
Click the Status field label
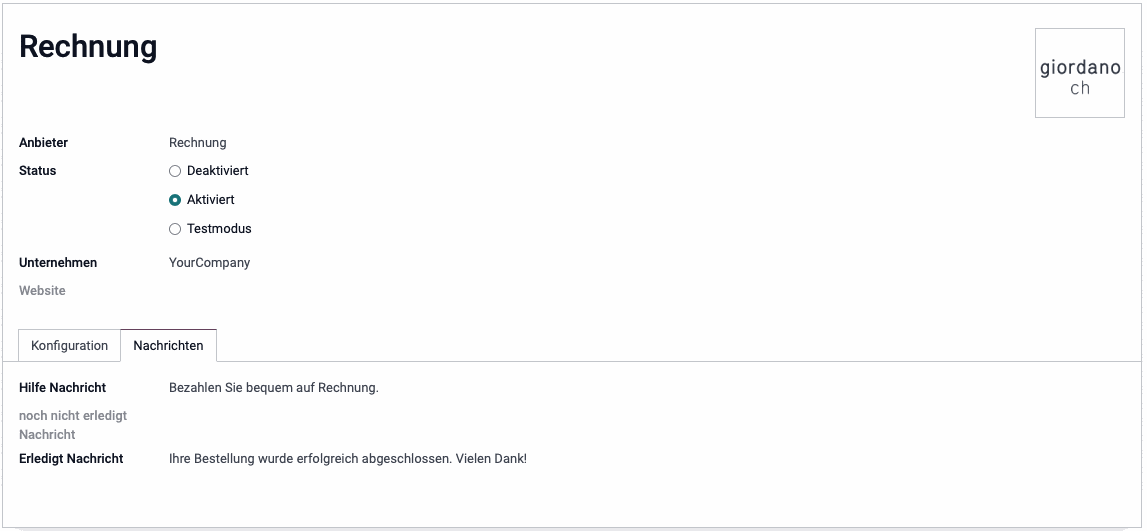[37, 171]
